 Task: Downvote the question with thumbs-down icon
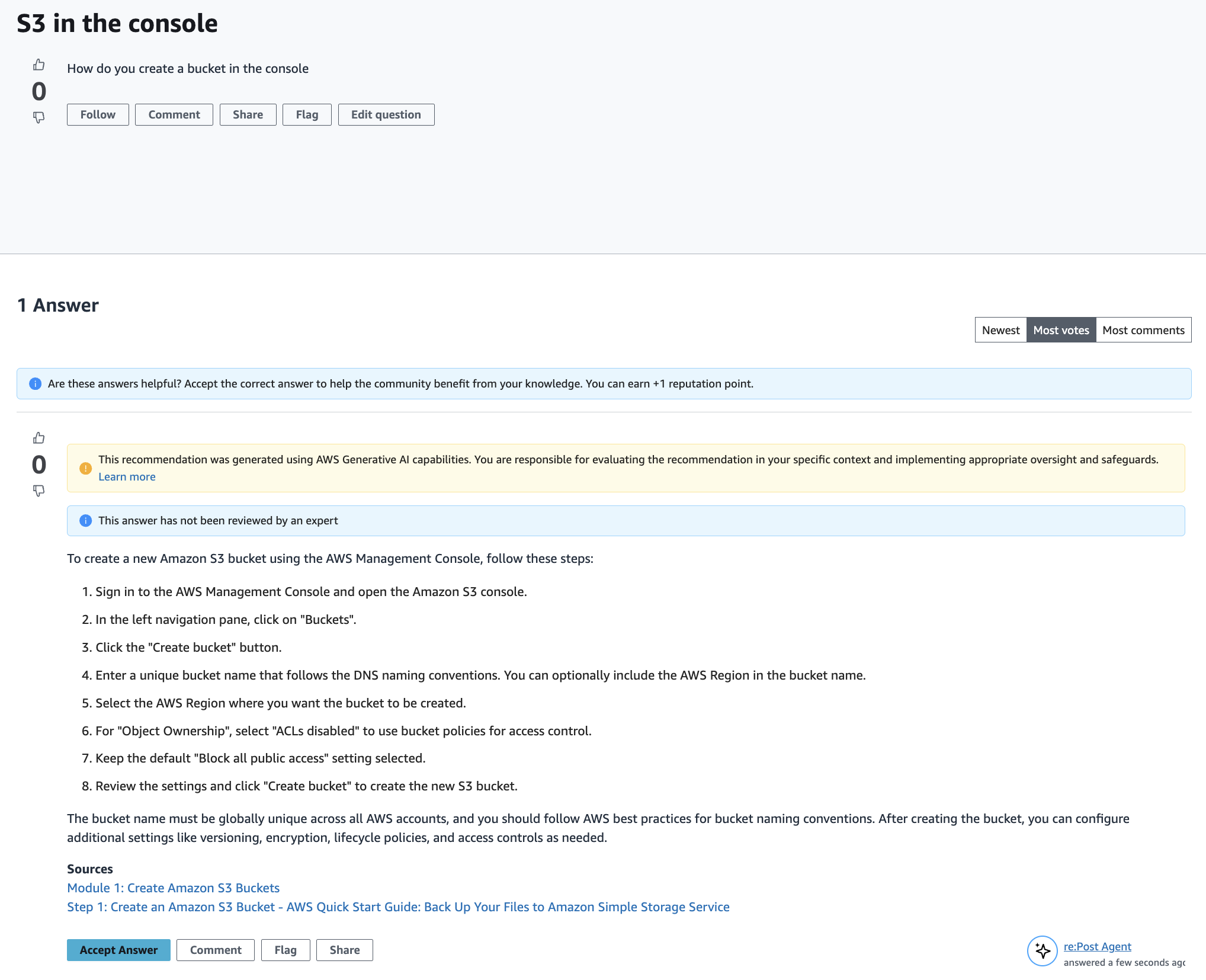click(x=39, y=118)
